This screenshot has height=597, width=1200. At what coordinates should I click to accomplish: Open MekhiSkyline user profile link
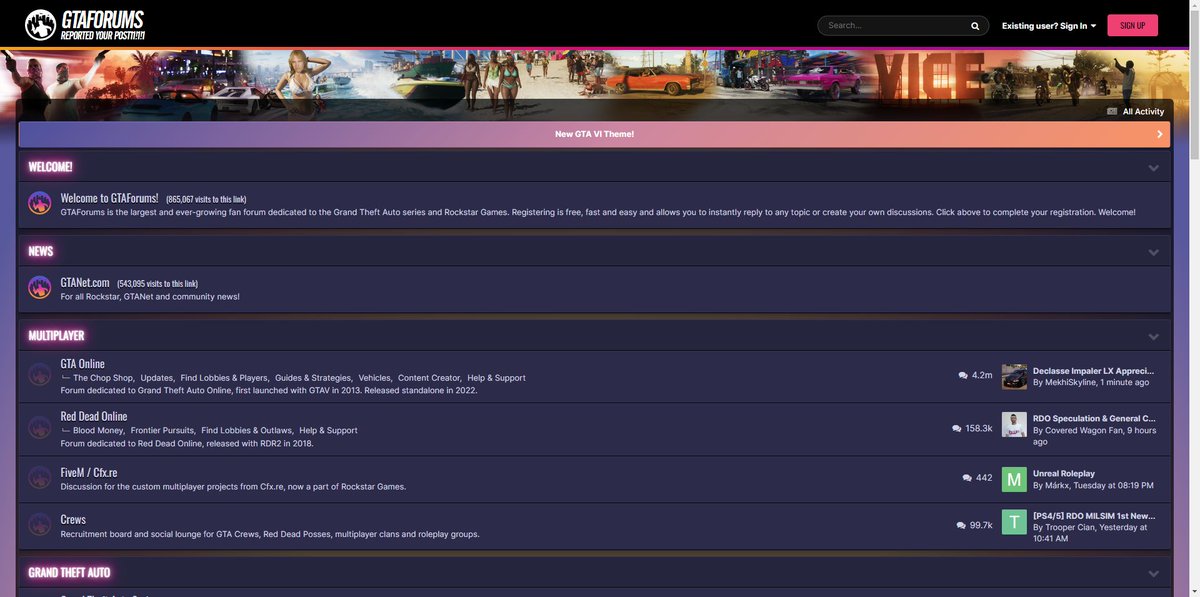tap(1070, 382)
